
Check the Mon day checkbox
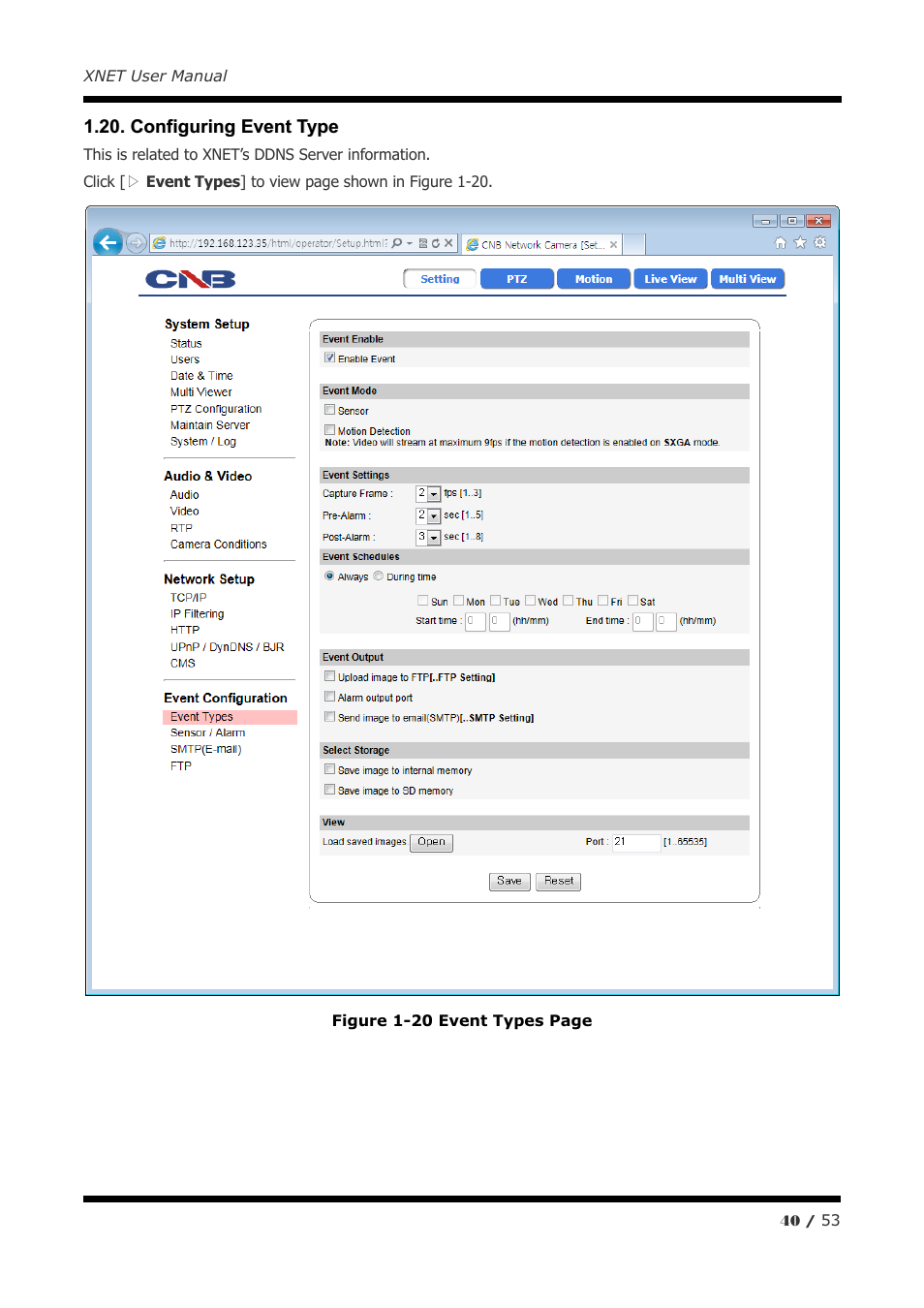click(x=459, y=601)
